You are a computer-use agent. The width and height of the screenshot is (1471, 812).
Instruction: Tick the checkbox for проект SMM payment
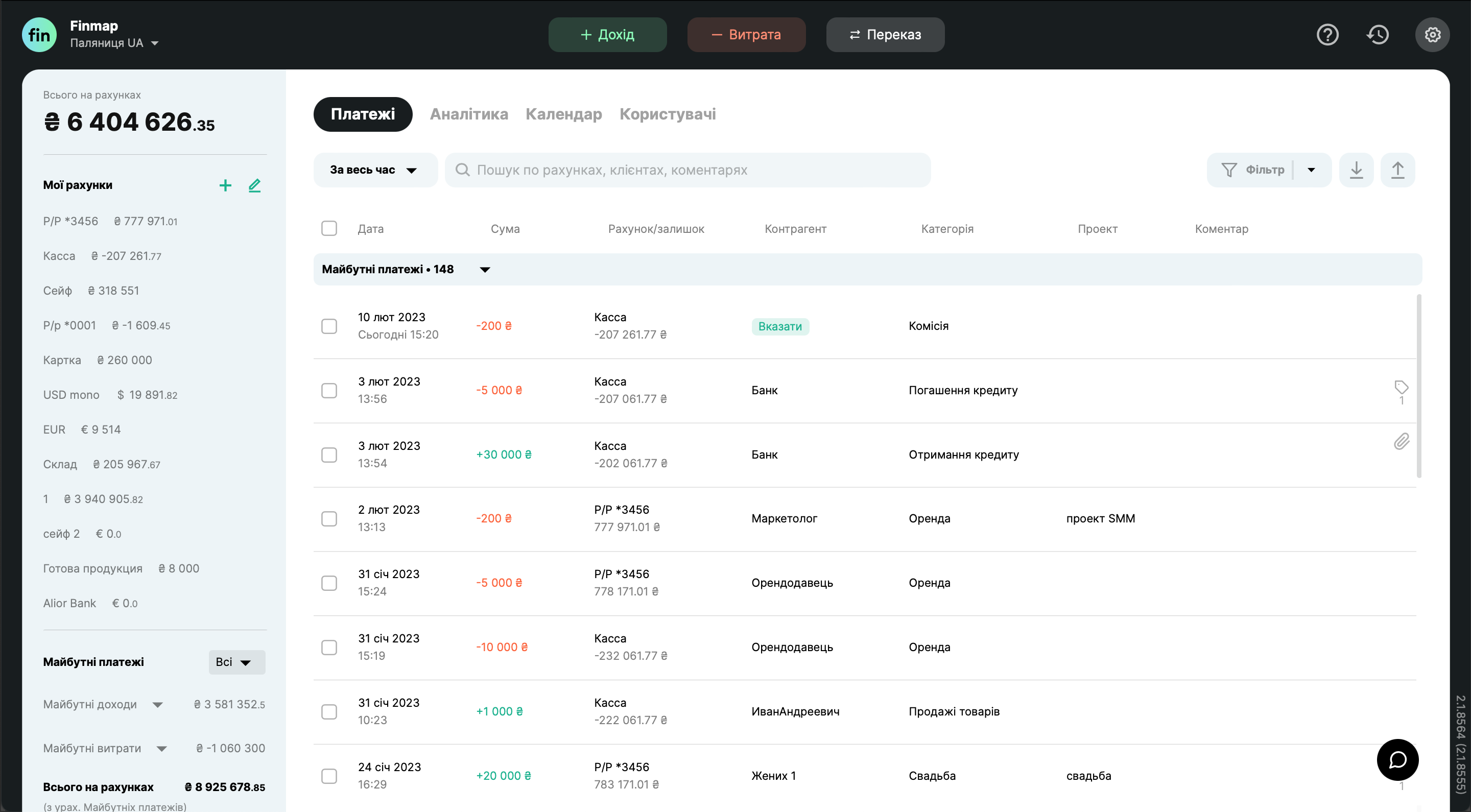pyautogui.click(x=329, y=518)
